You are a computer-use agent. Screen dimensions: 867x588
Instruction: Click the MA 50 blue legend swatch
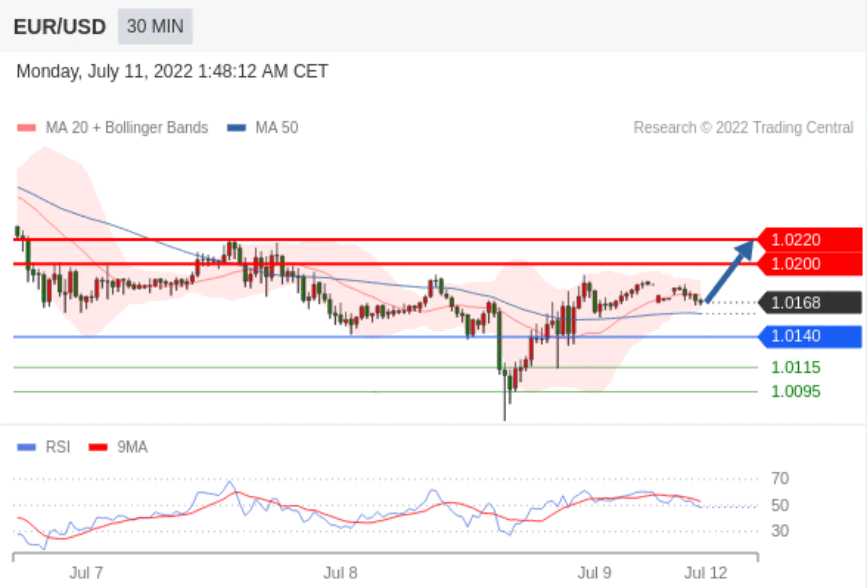point(236,128)
